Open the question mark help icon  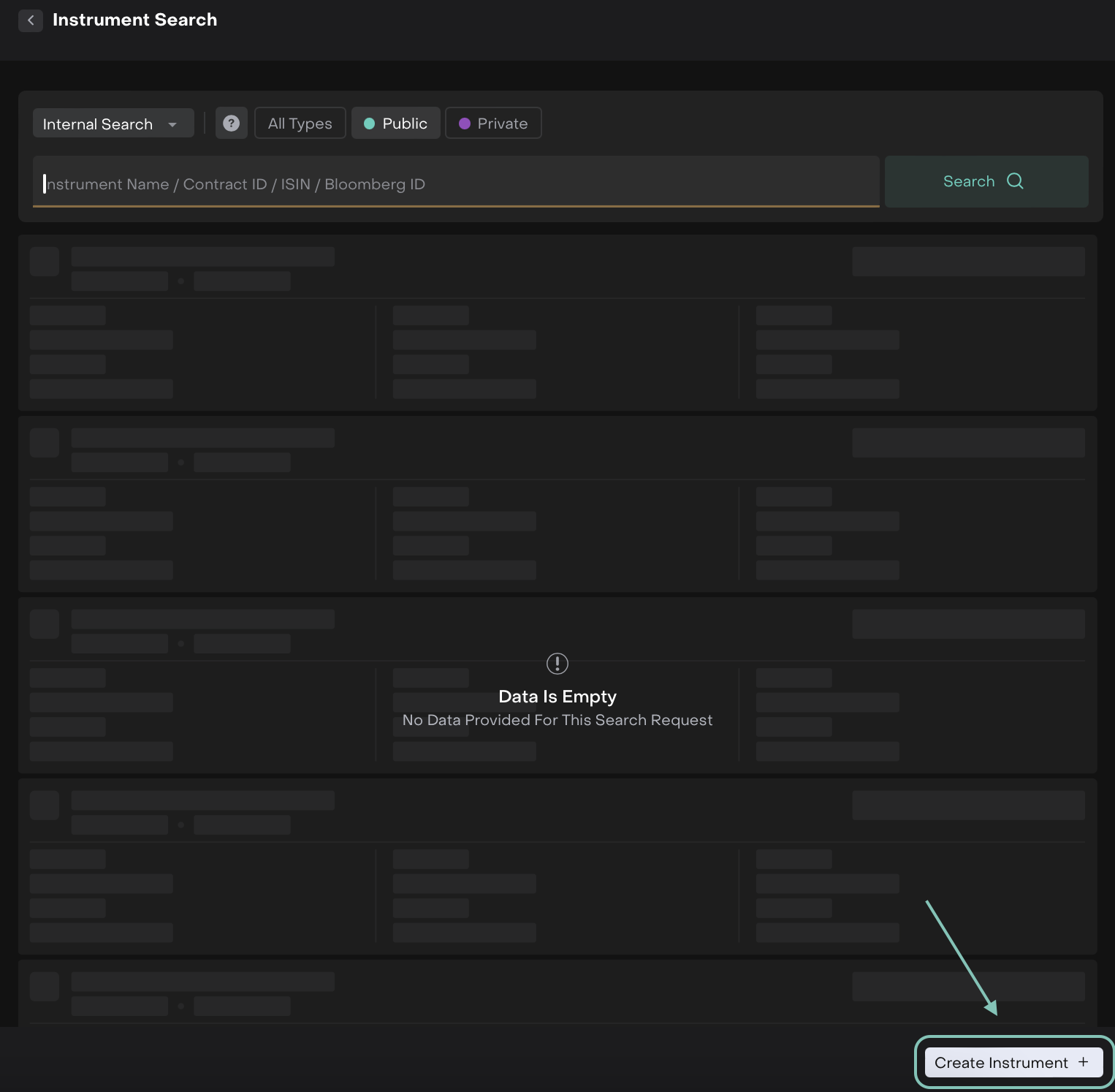231,124
